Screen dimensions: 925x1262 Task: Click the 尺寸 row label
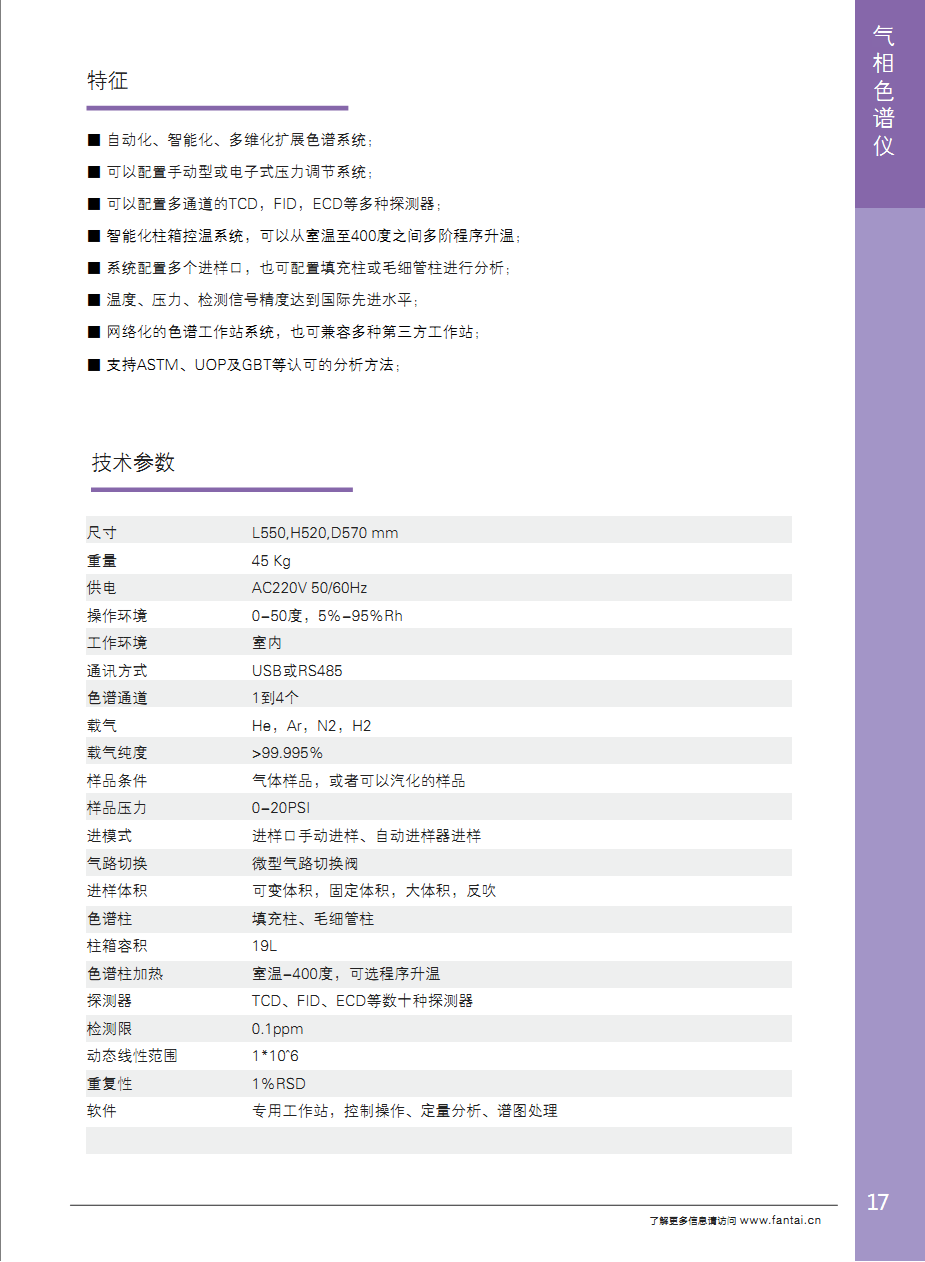[x=102, y=533]
